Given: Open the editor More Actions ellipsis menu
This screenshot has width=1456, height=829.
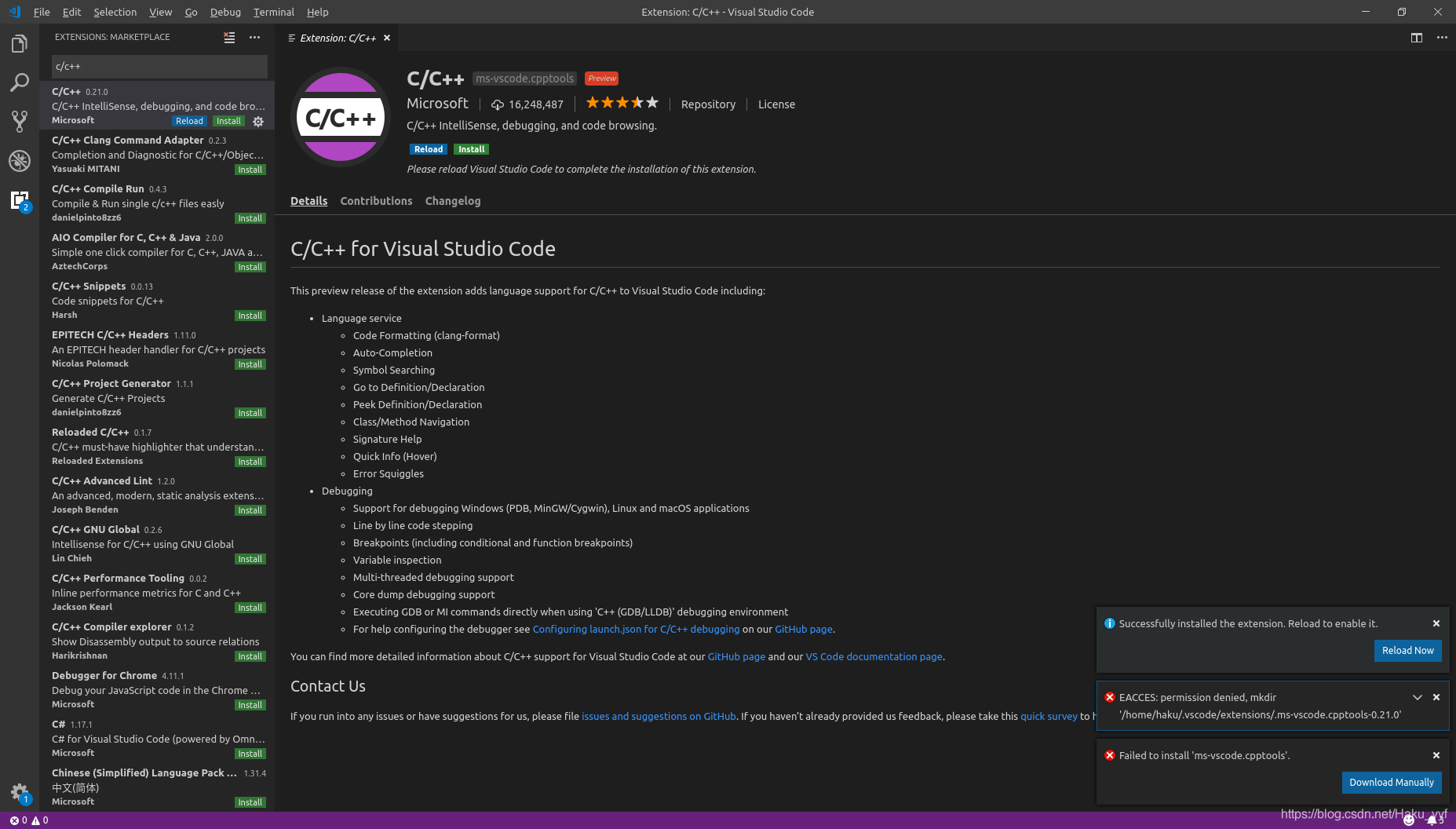Looking at the screenshot, I should (1442, 37).
